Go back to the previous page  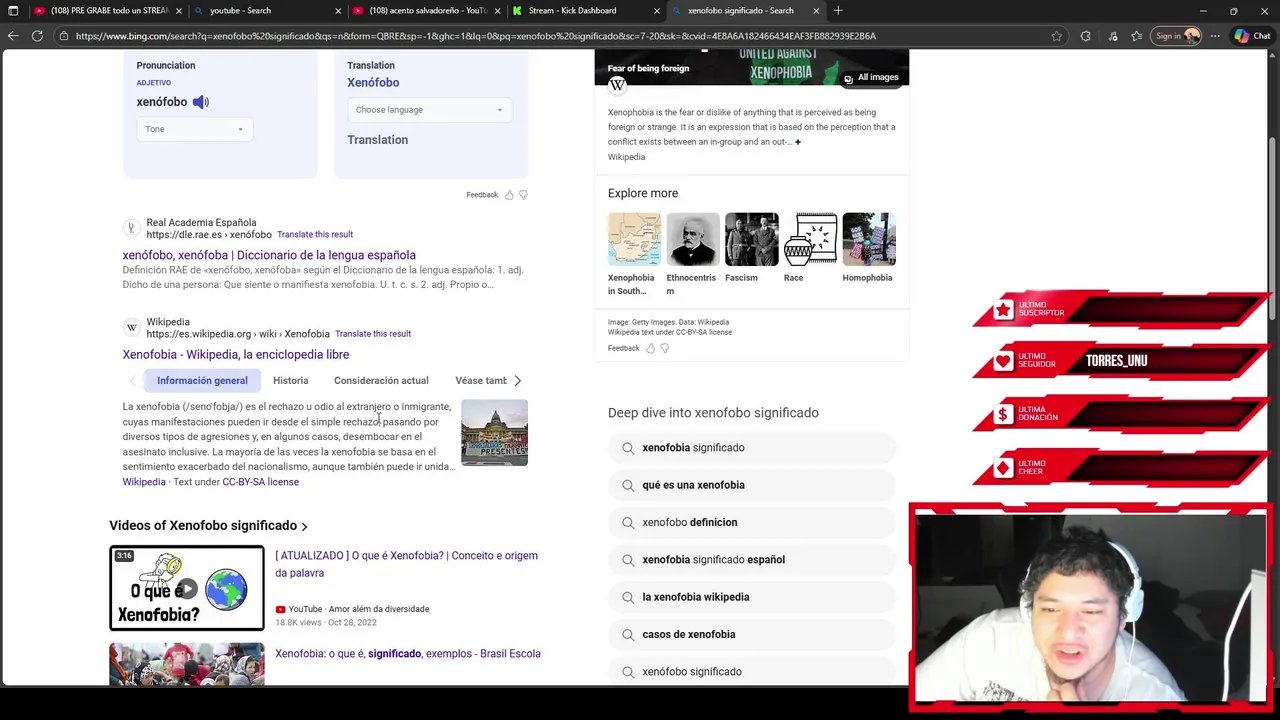(x=13, y=36)
